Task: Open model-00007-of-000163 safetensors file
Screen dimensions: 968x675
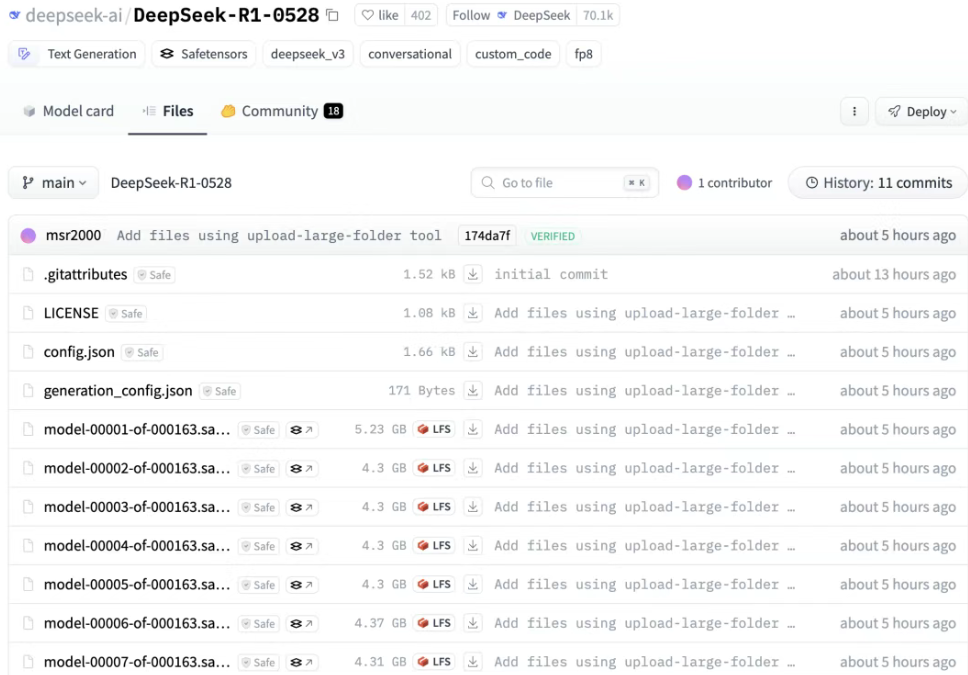Action: point(136,662)
